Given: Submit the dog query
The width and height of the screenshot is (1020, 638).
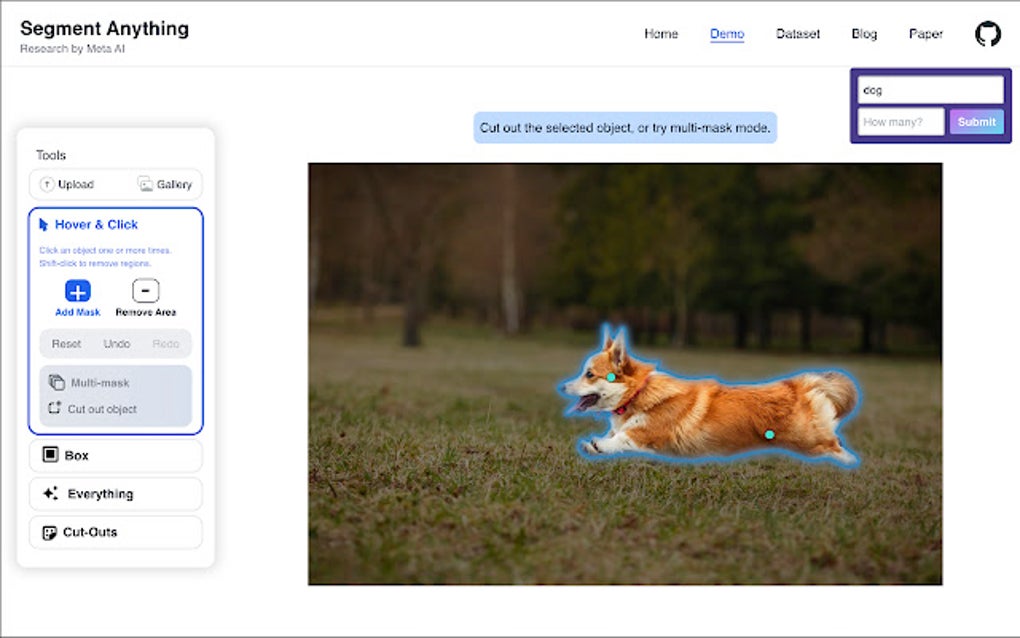Looking at the screenshot, I should pos(976,122).
